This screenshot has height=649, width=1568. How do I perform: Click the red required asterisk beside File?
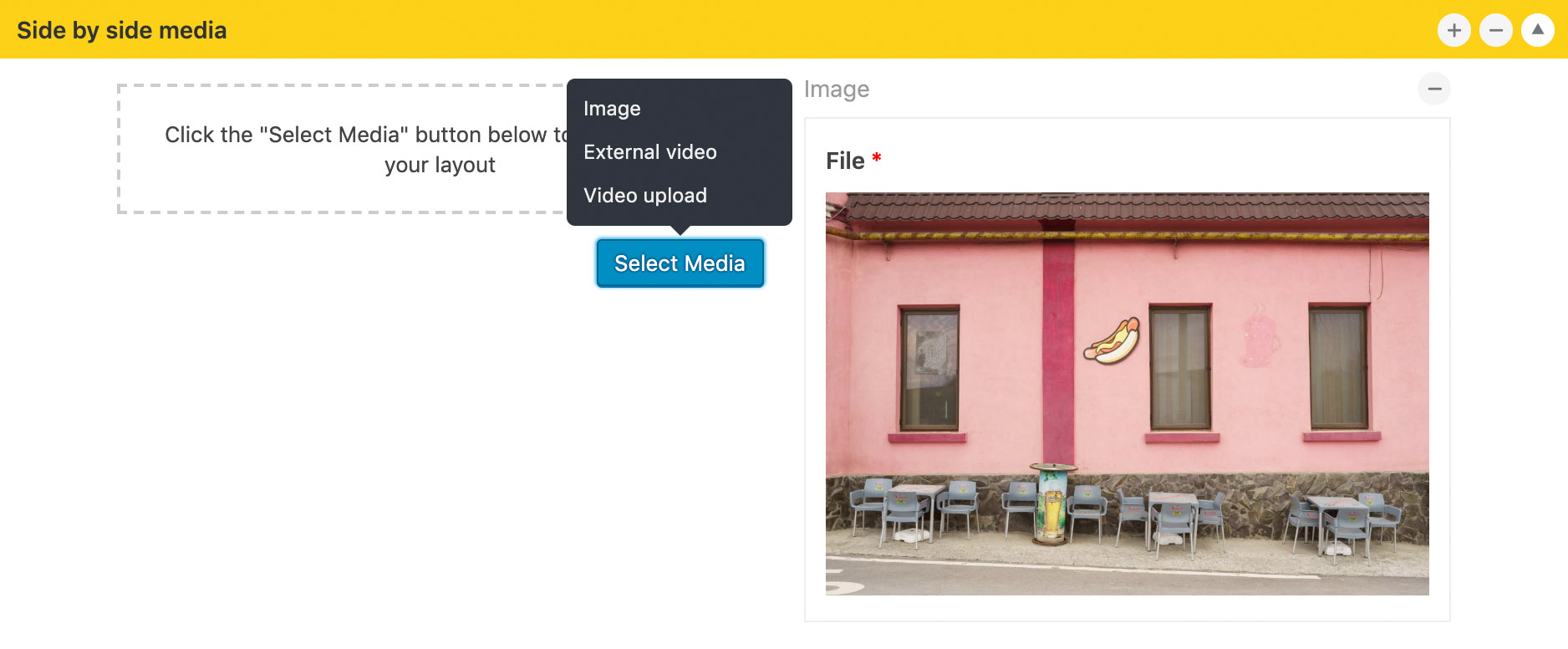point(877,157)
